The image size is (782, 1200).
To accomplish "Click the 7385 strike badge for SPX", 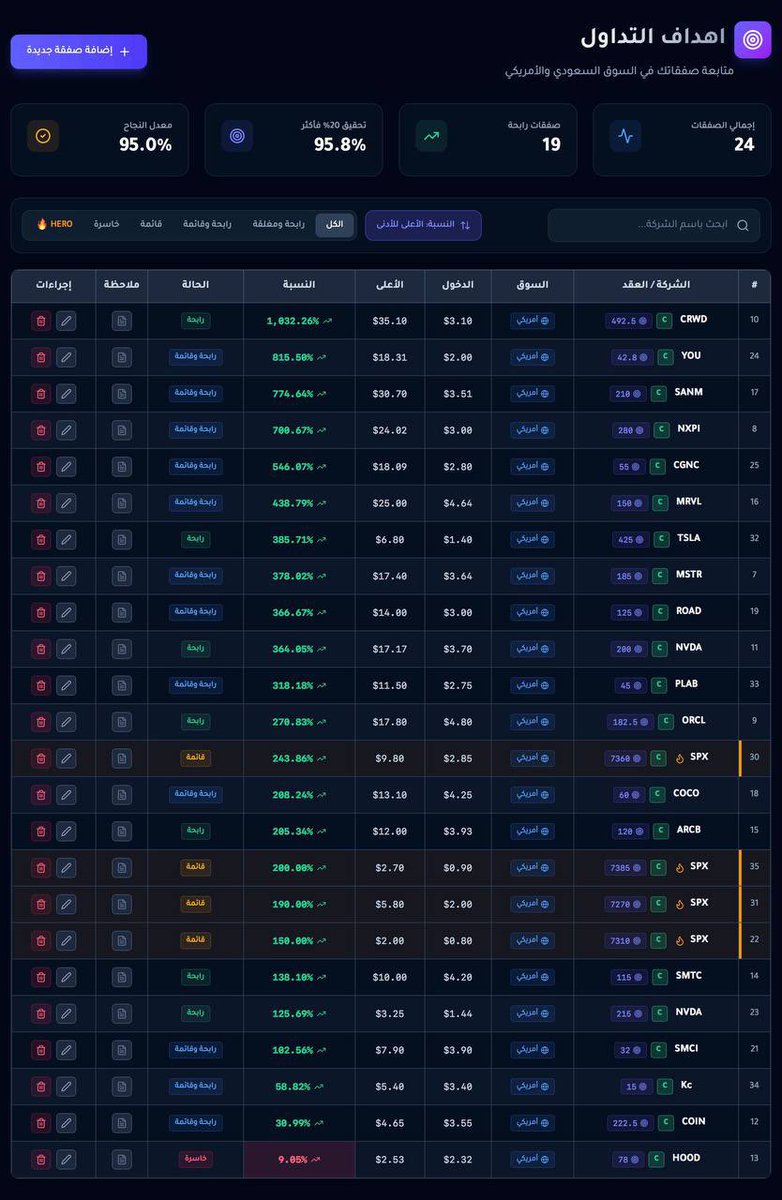I will pyautogui.click(x=626, y=868).
